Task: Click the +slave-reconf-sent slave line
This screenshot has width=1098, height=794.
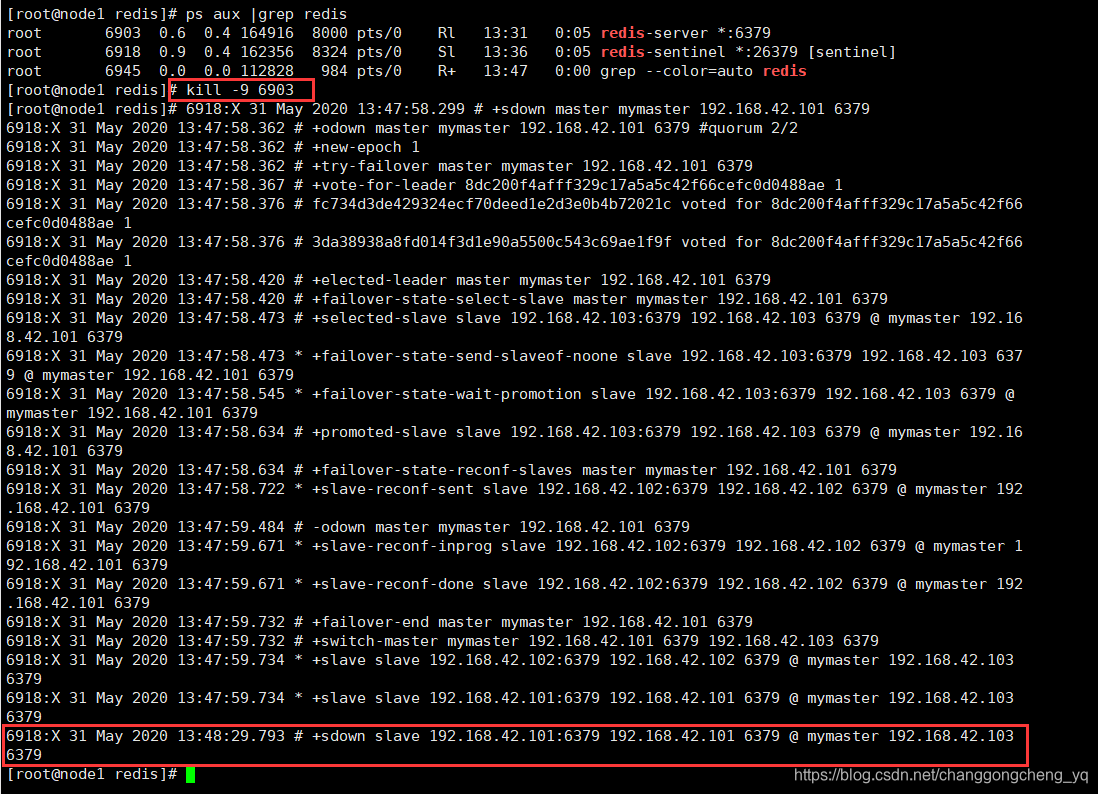Action: click(x=515, y=498)
